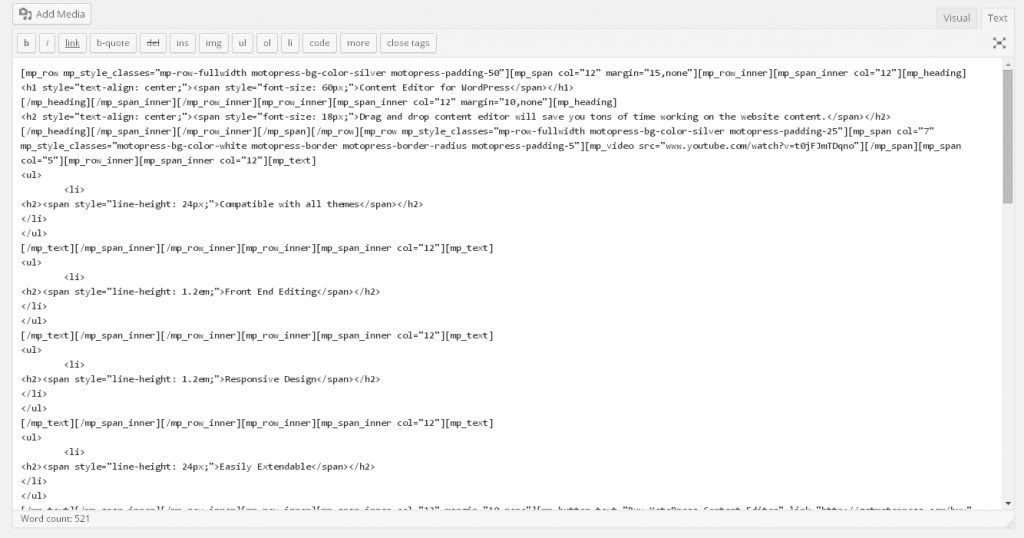Insert list item with li button
The width and height of the screenshot is (1024, 538).
click(290, 43)
